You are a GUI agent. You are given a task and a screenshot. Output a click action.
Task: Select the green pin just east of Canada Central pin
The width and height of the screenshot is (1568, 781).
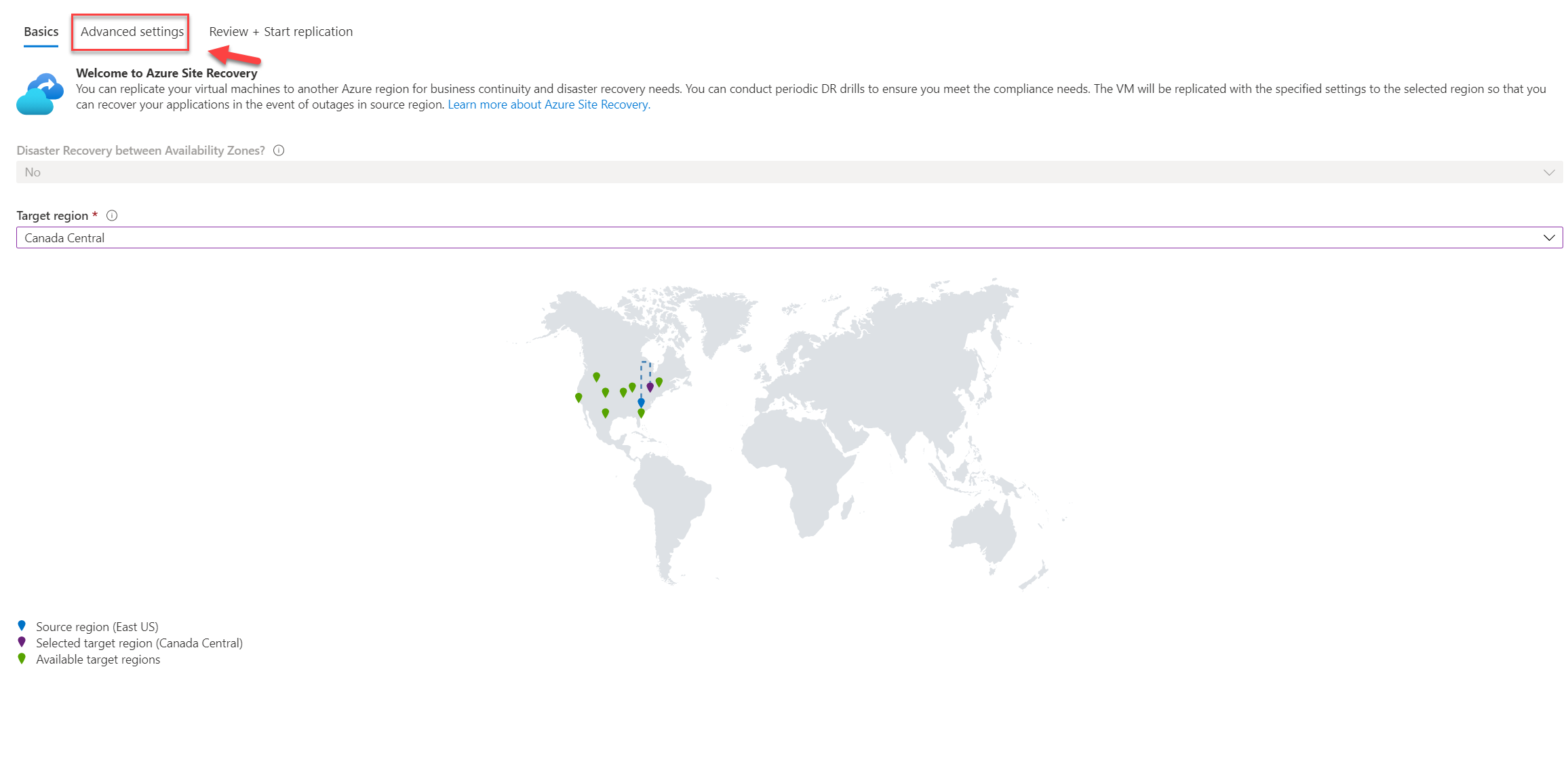pos(659,382)
